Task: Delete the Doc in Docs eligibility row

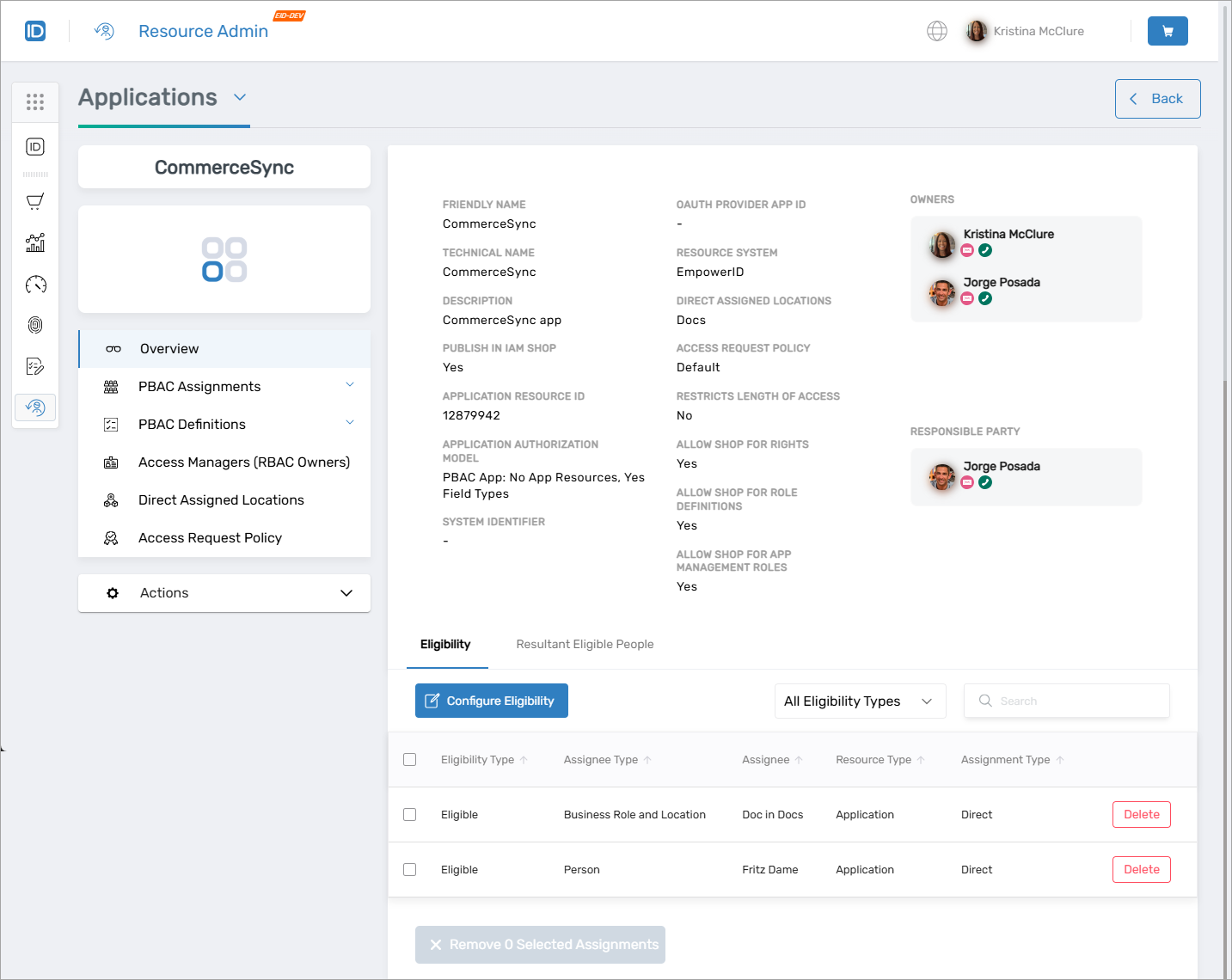Action: pyautogui.click(x=1142, y=815)
